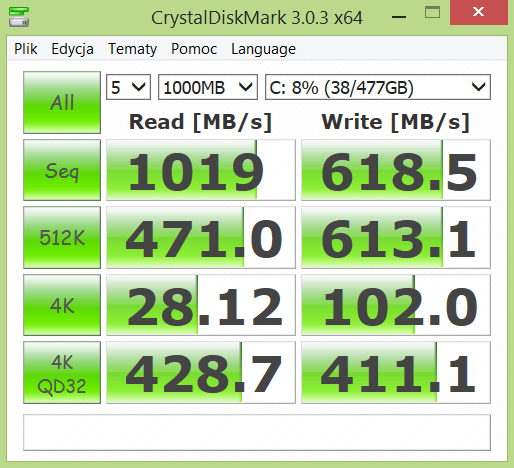
Task: Open the test size dropdown showing 1000MB
Action: pos(208,87)
